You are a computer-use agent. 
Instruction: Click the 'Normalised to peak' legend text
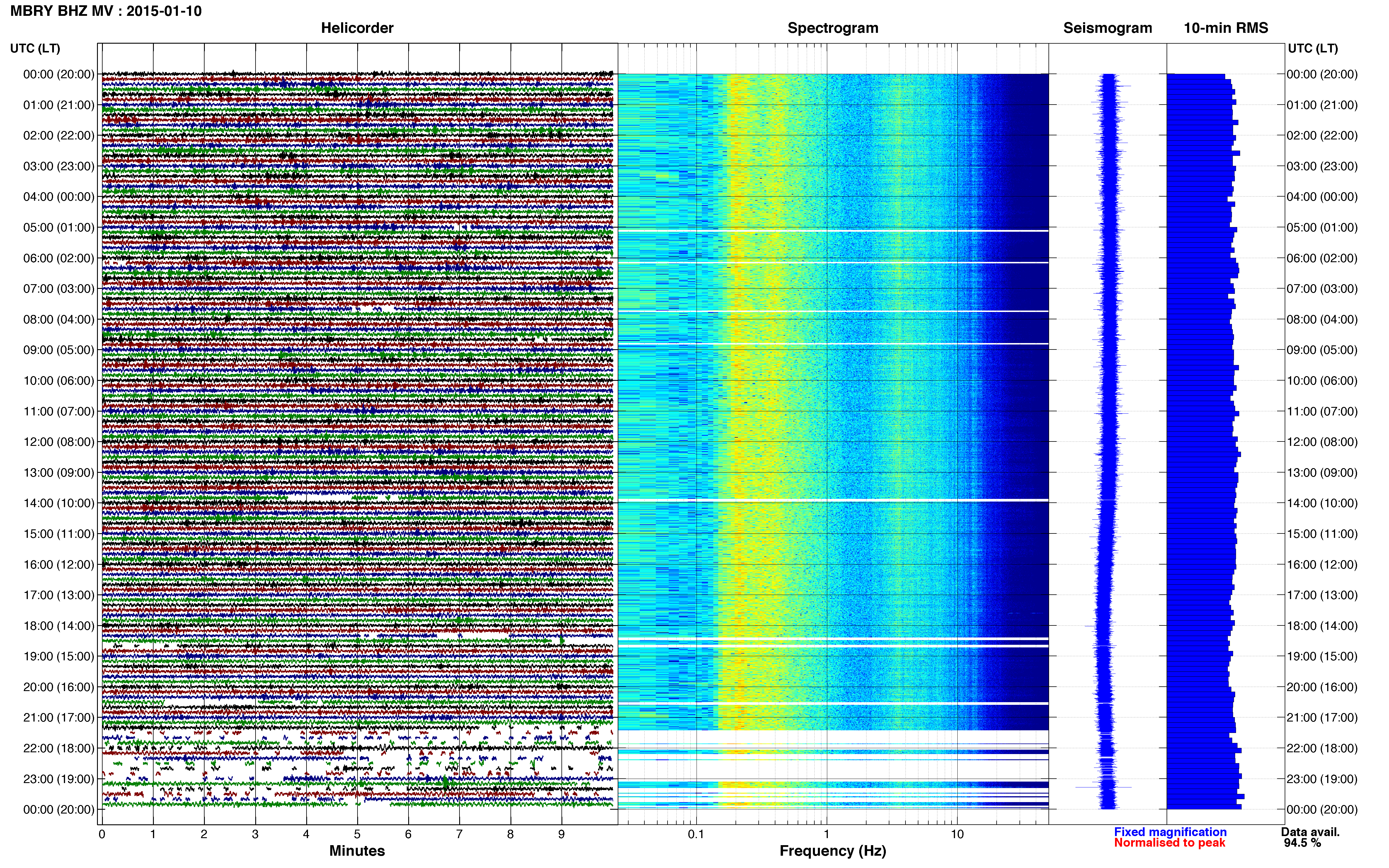[1170, 843]
